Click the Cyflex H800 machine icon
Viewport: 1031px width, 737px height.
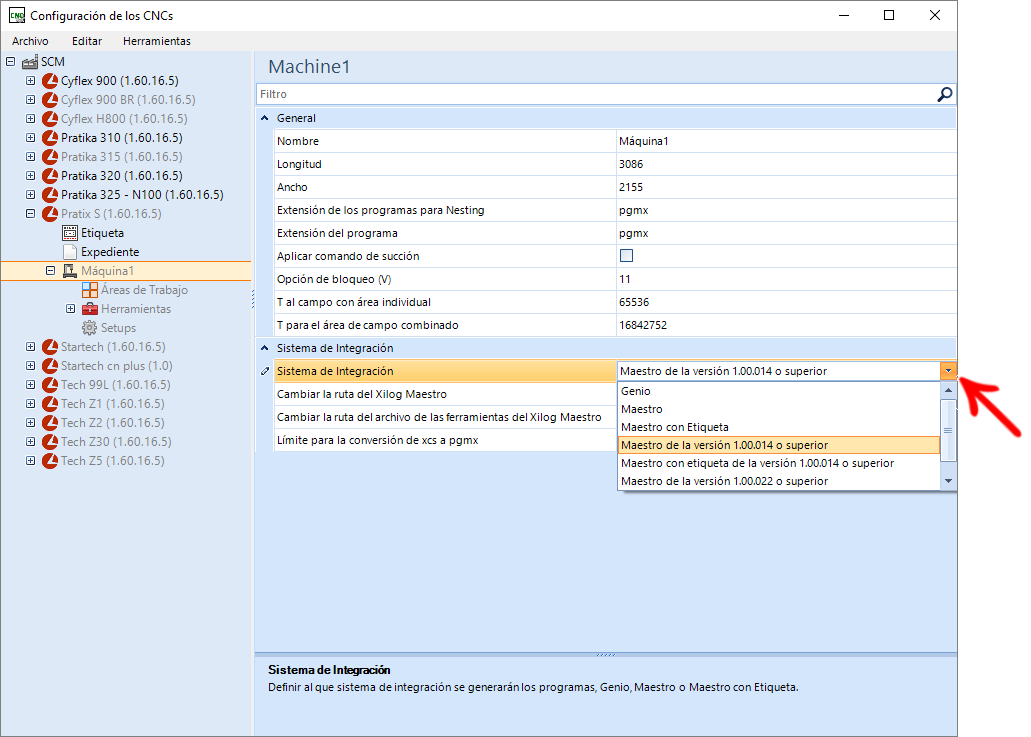(50, 119)
